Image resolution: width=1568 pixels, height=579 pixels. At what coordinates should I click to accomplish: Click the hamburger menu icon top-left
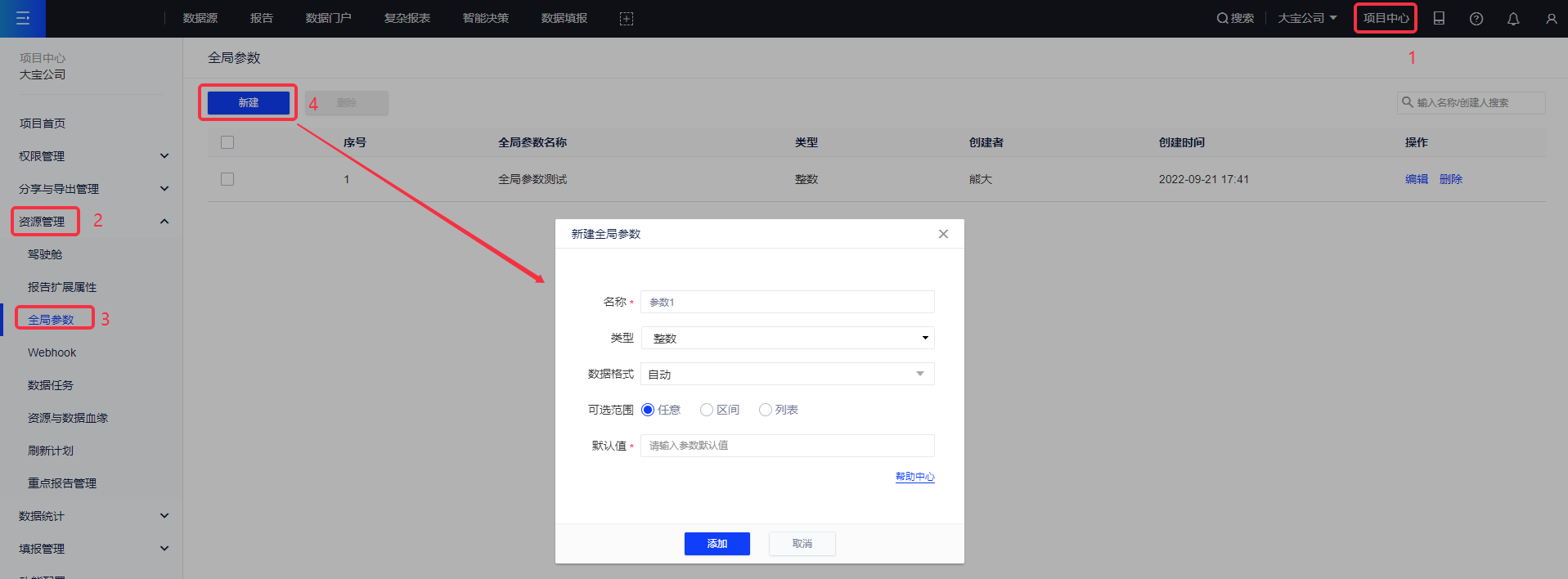click(x=23, y=18)
